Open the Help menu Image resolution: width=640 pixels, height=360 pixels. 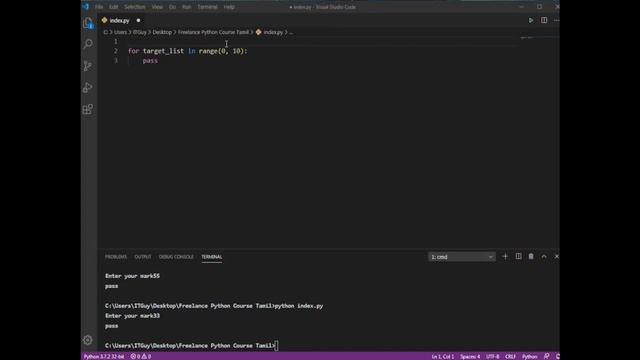(229, 7)
